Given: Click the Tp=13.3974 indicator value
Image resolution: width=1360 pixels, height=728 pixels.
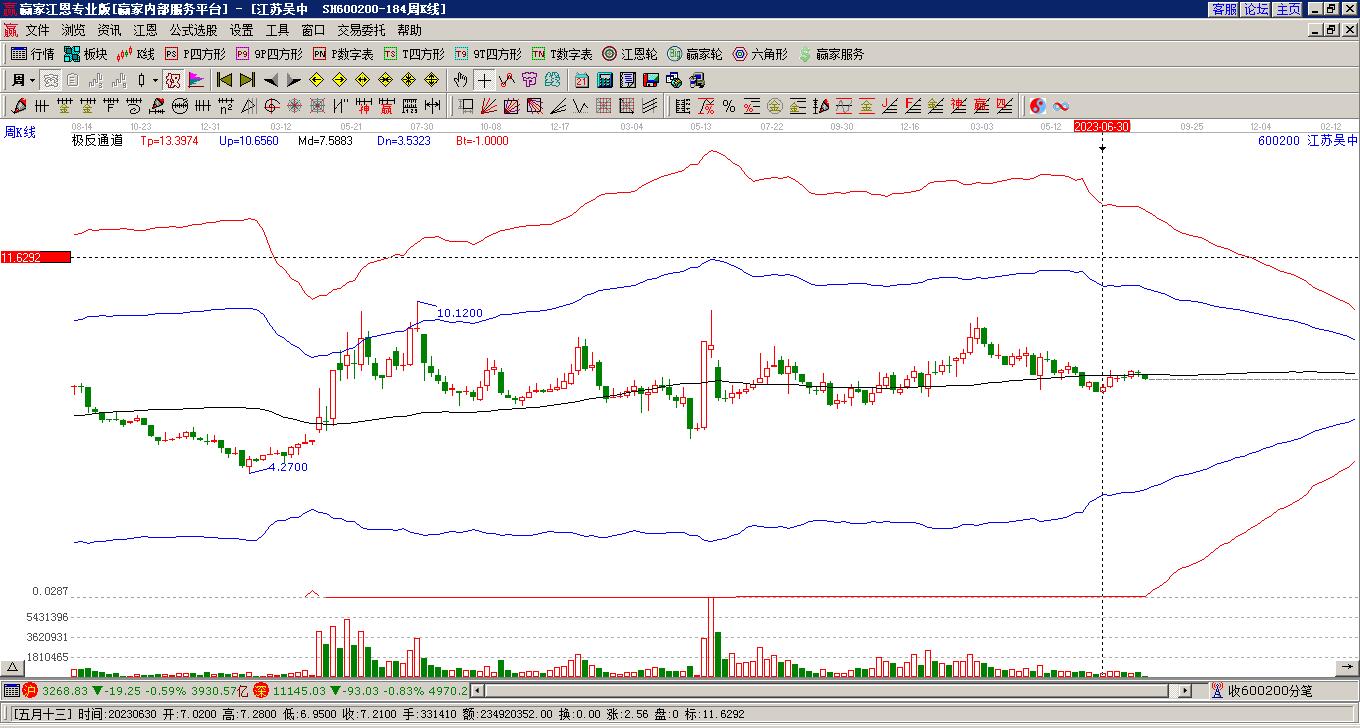Looking at the screenshot, I should click(169, 141).
